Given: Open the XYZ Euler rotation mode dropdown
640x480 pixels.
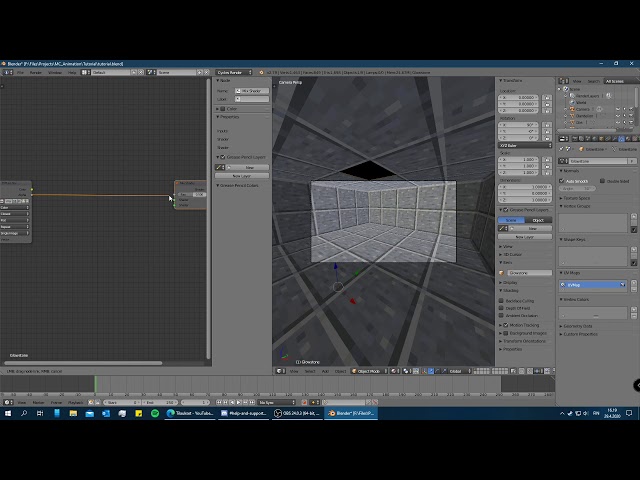Looking at the screenshot, I should pos(525,145).
